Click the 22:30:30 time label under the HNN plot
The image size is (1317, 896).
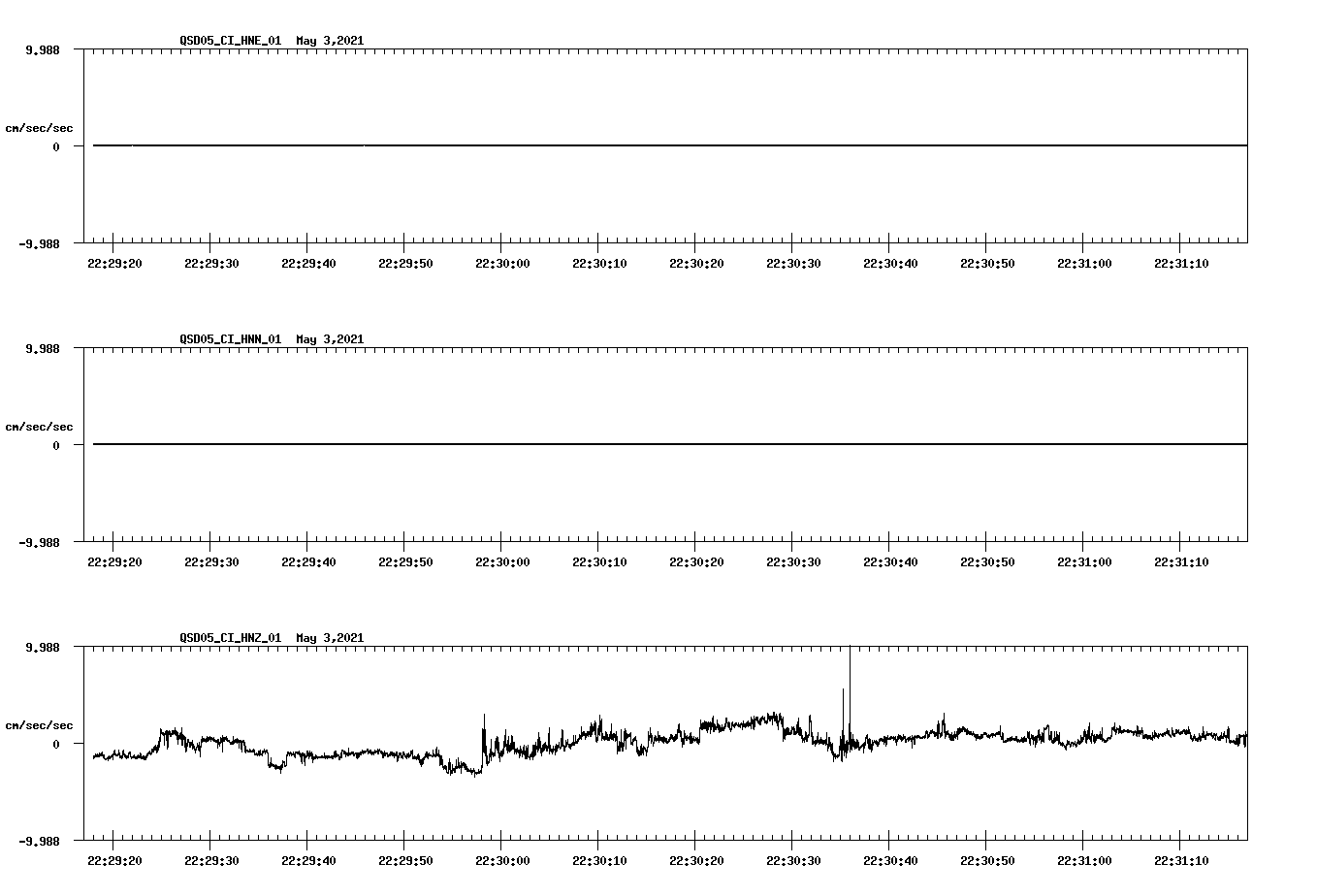(x=792, y=560)
